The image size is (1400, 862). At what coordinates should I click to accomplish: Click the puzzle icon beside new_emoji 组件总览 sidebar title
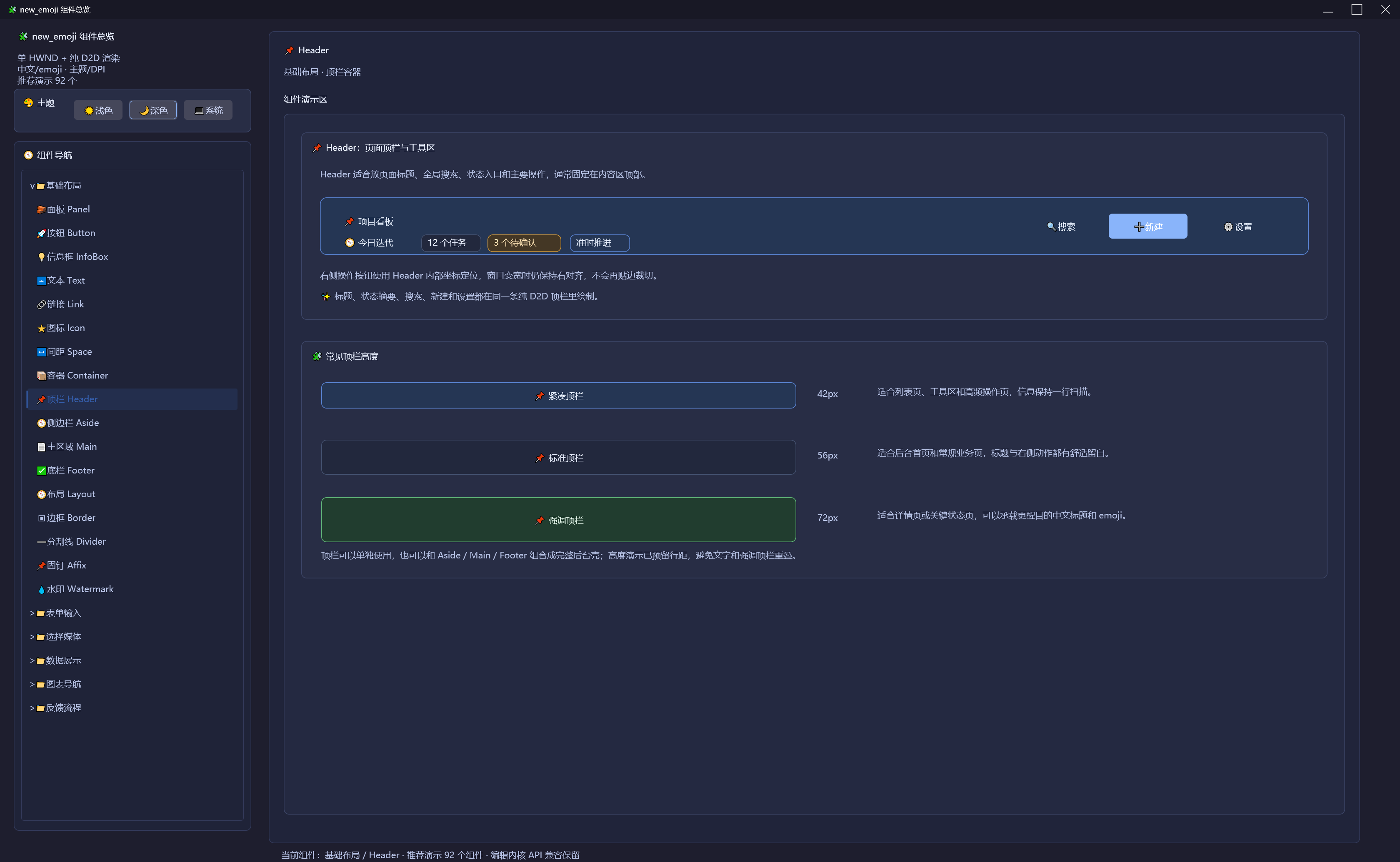tap(23, 37)
